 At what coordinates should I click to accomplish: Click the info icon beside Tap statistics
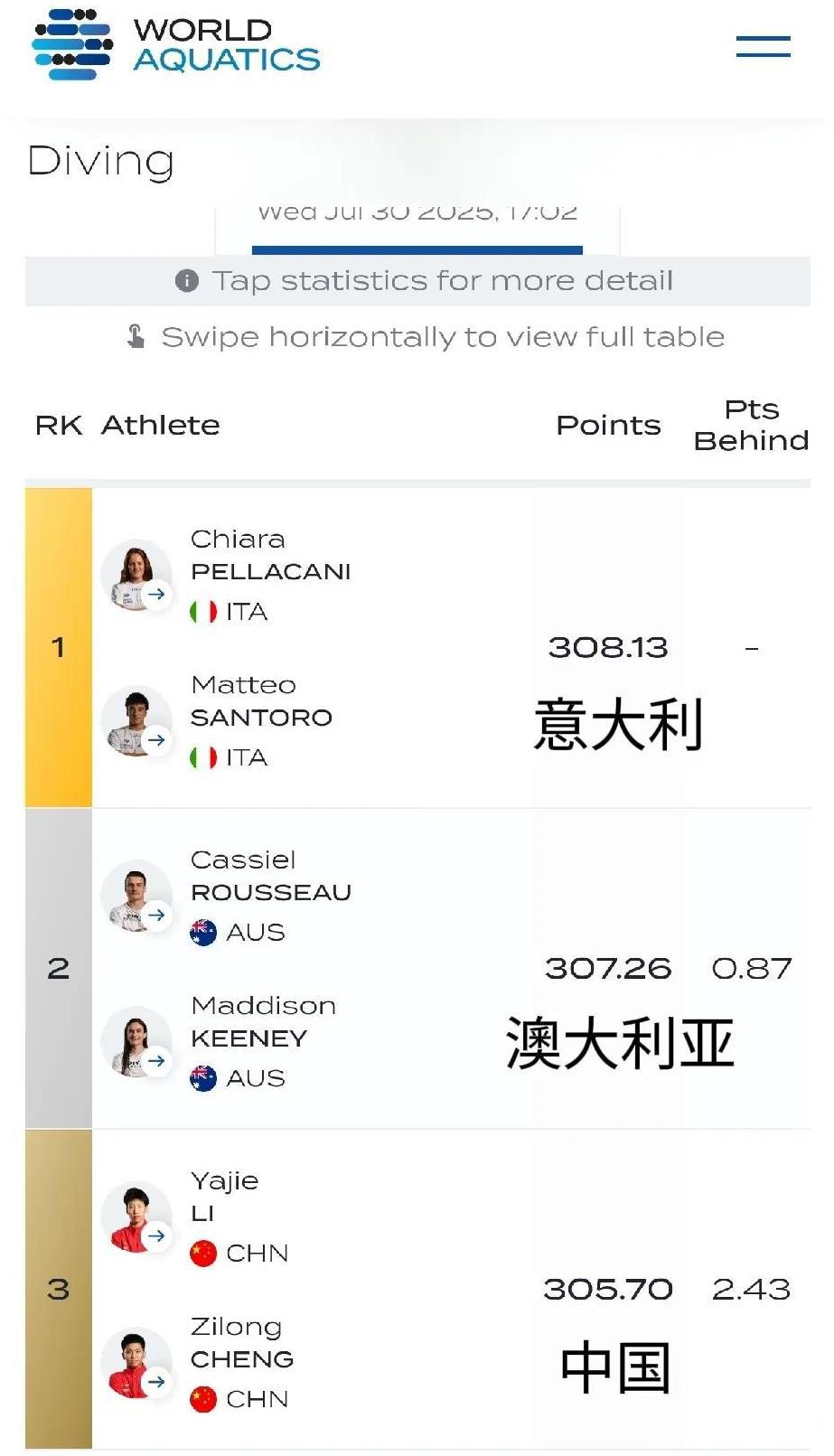point(187,281)
